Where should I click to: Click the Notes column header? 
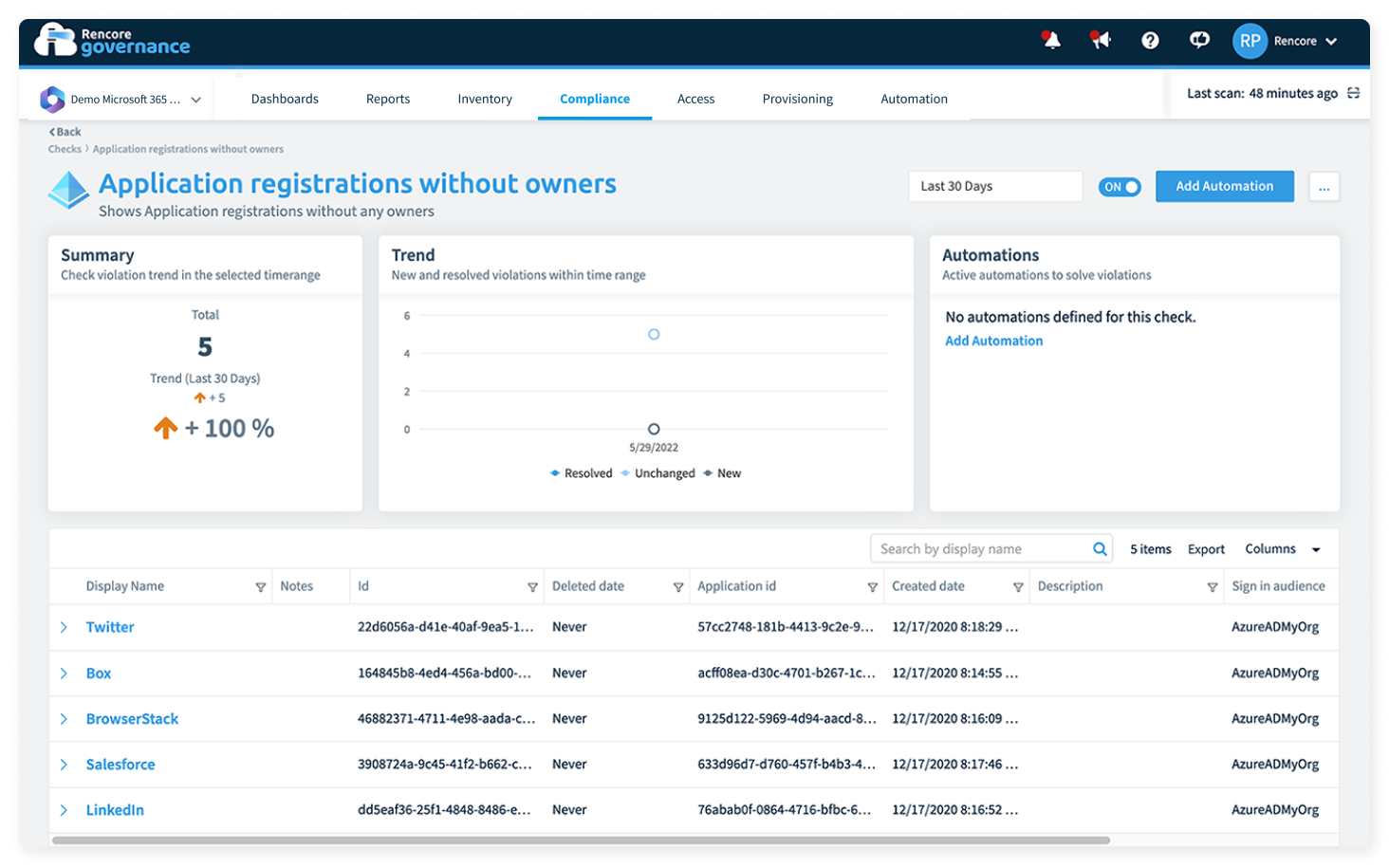pos(297,586)
